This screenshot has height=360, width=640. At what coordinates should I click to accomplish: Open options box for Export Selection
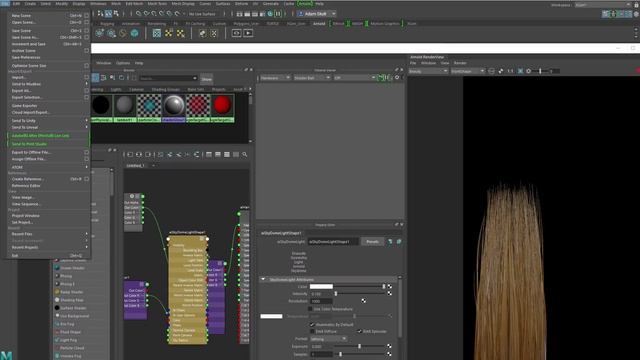click(86, 98)
